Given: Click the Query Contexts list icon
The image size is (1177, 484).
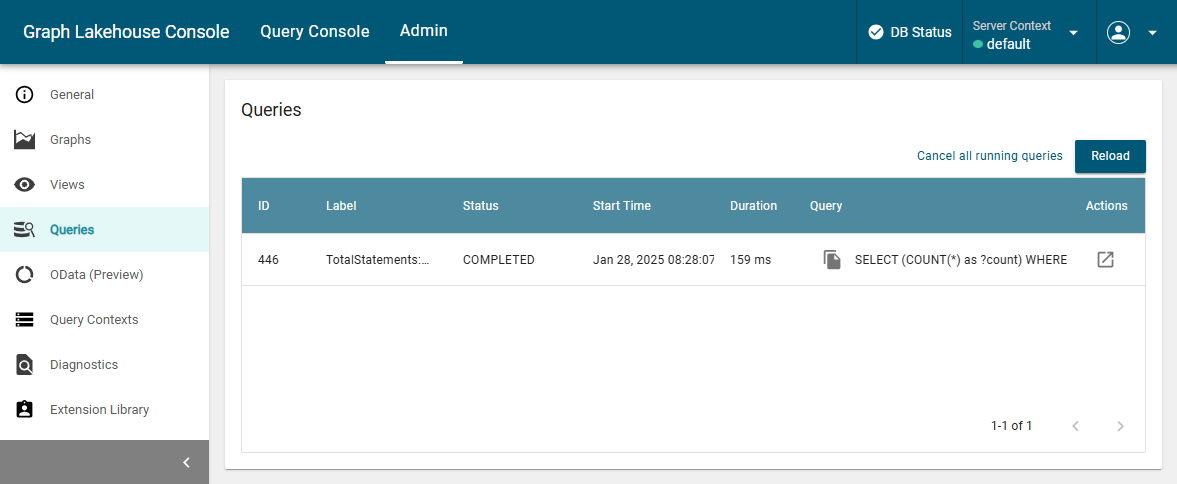Looking at the screenshot, I should tap(25, 320).
